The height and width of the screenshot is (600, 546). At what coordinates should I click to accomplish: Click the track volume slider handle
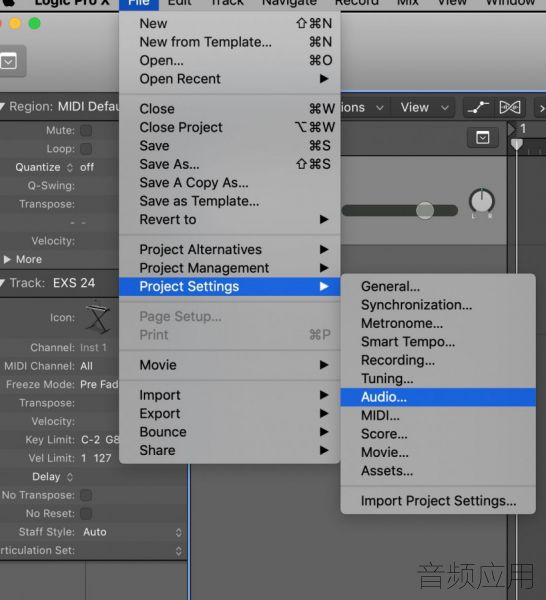(x=425, y=210)
